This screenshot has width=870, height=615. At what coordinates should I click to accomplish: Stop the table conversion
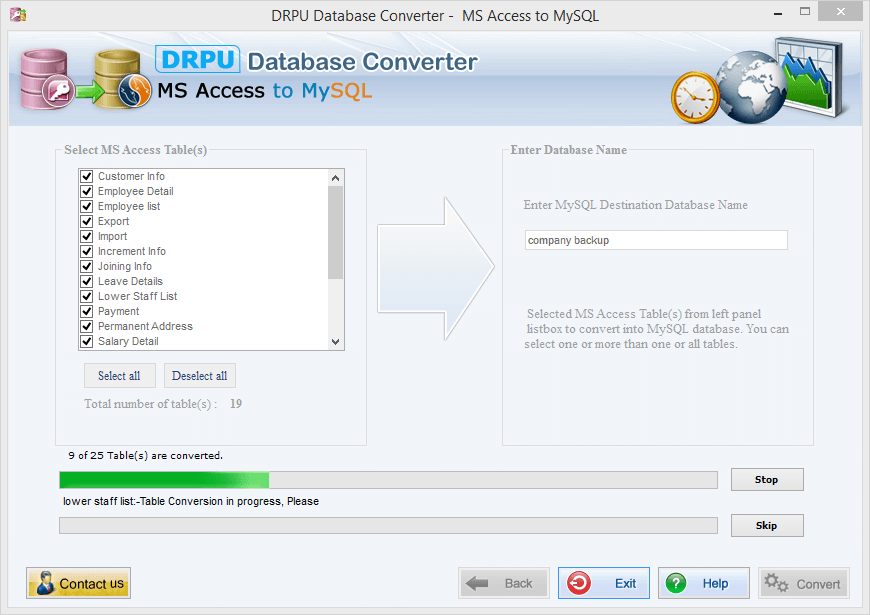767,480
